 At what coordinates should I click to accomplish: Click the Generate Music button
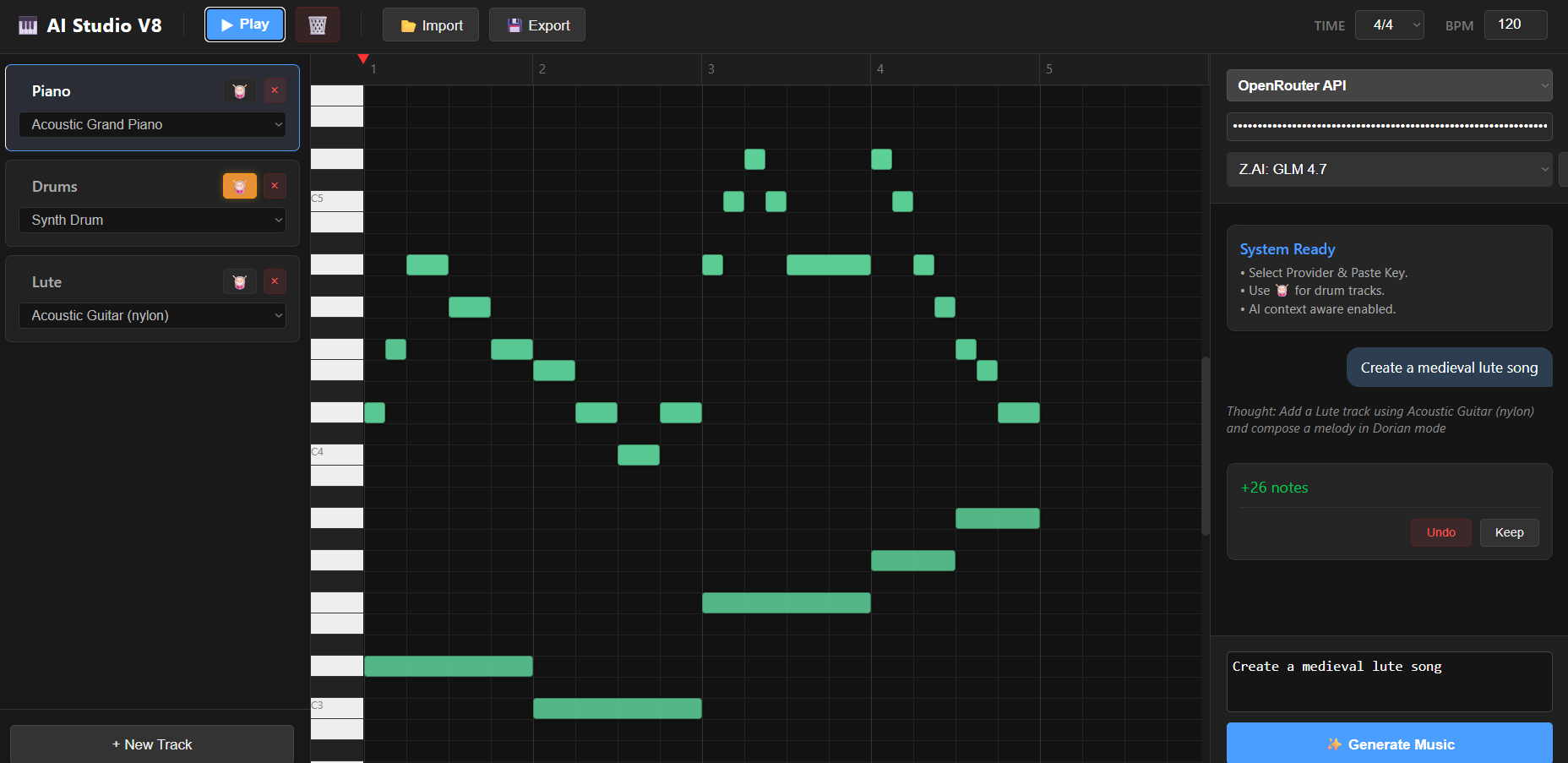(x=1390, y=744)
